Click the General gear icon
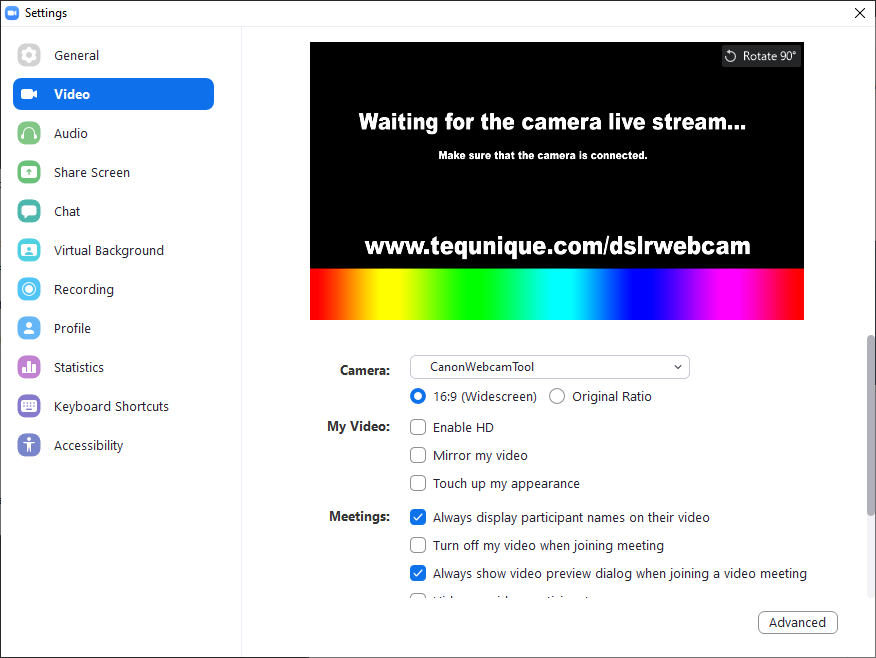 [x=29, y=55]
